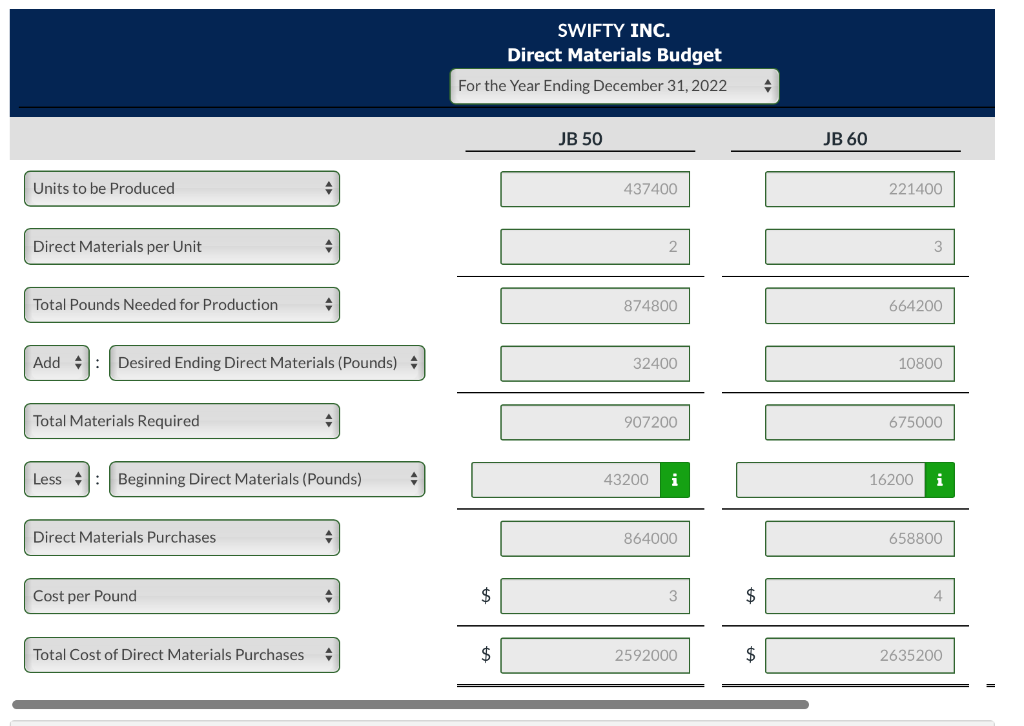
Task: Click the green info icon beside 16200
Action: (940, 480)
